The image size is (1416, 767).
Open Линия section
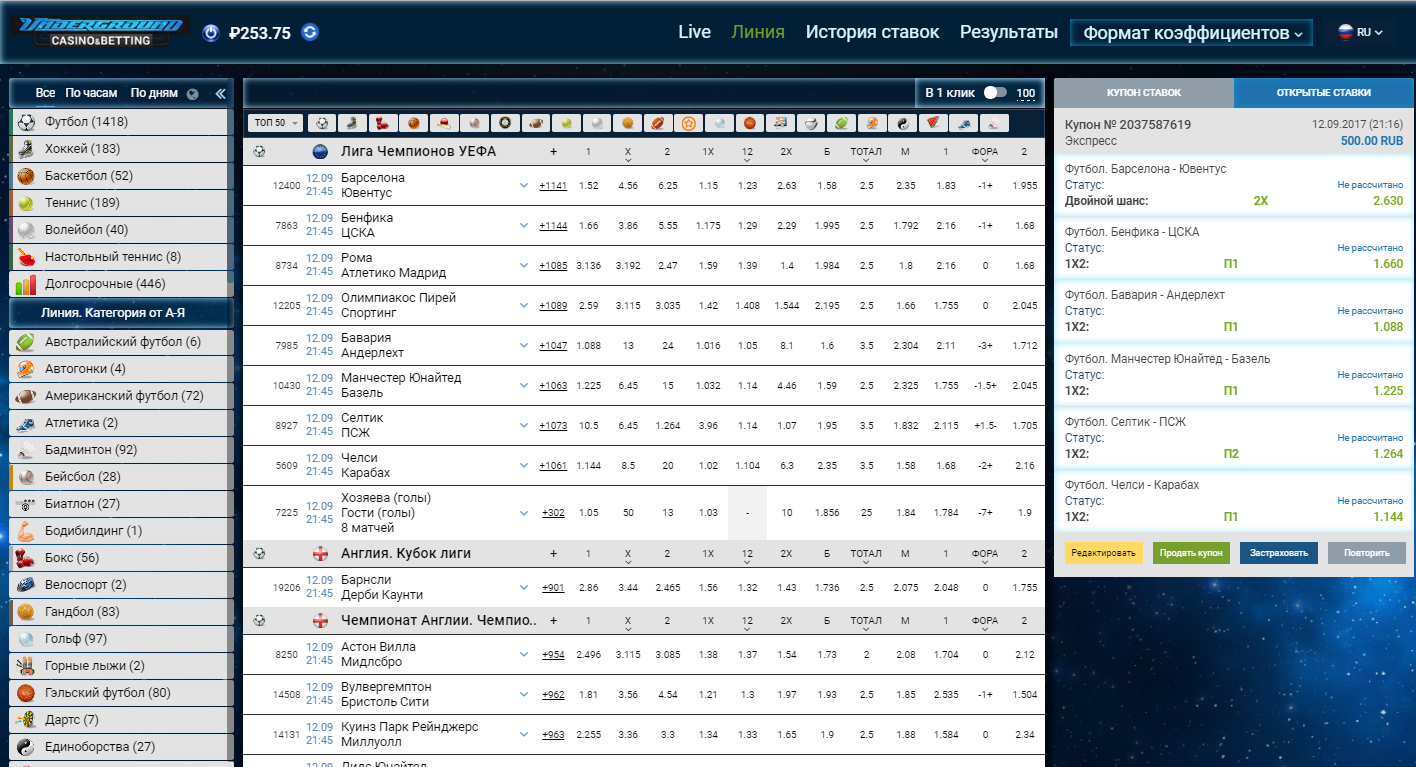click(x=758, y=32)
